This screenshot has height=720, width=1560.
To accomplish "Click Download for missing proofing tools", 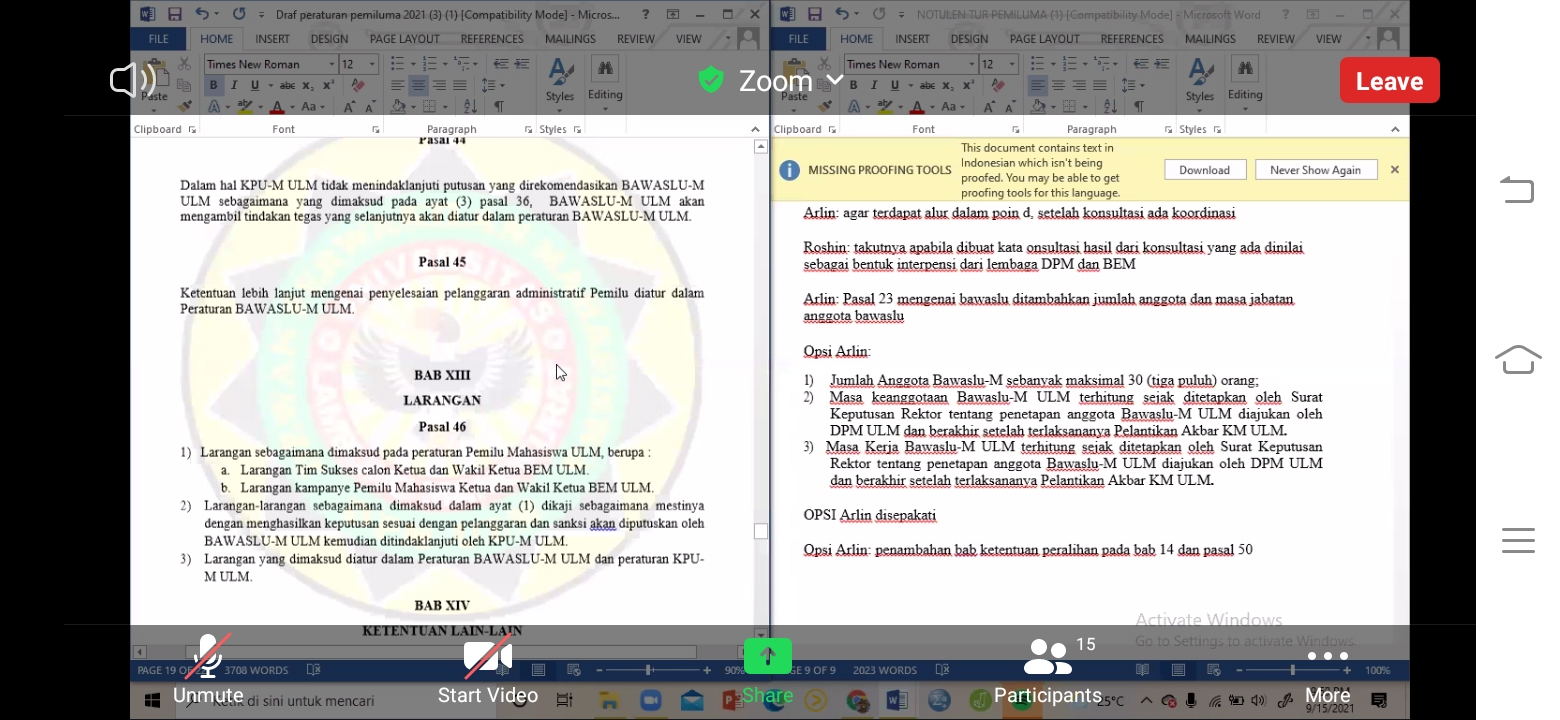I will [x=1204, y=170].
